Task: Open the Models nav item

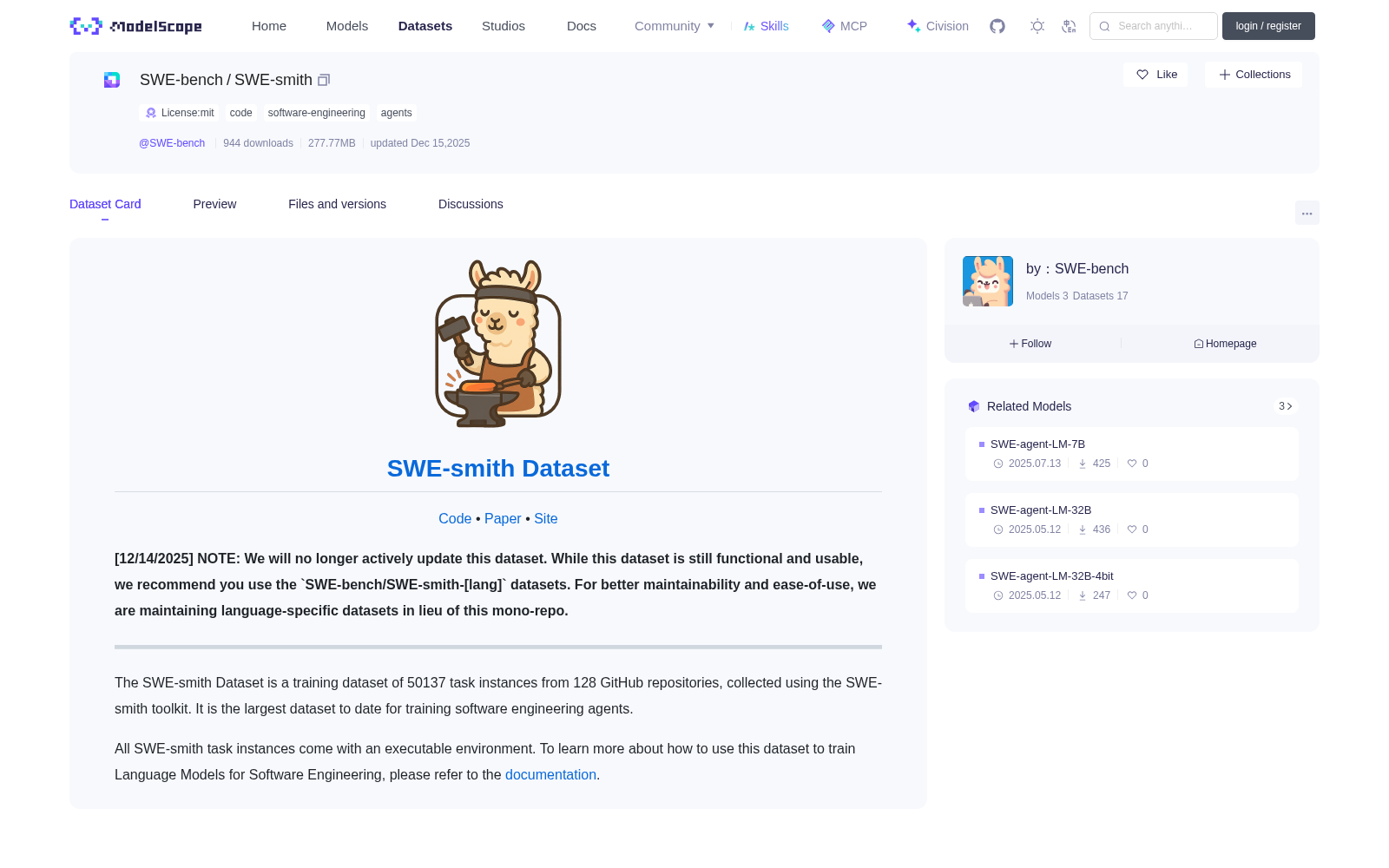Action: (347, 26)
